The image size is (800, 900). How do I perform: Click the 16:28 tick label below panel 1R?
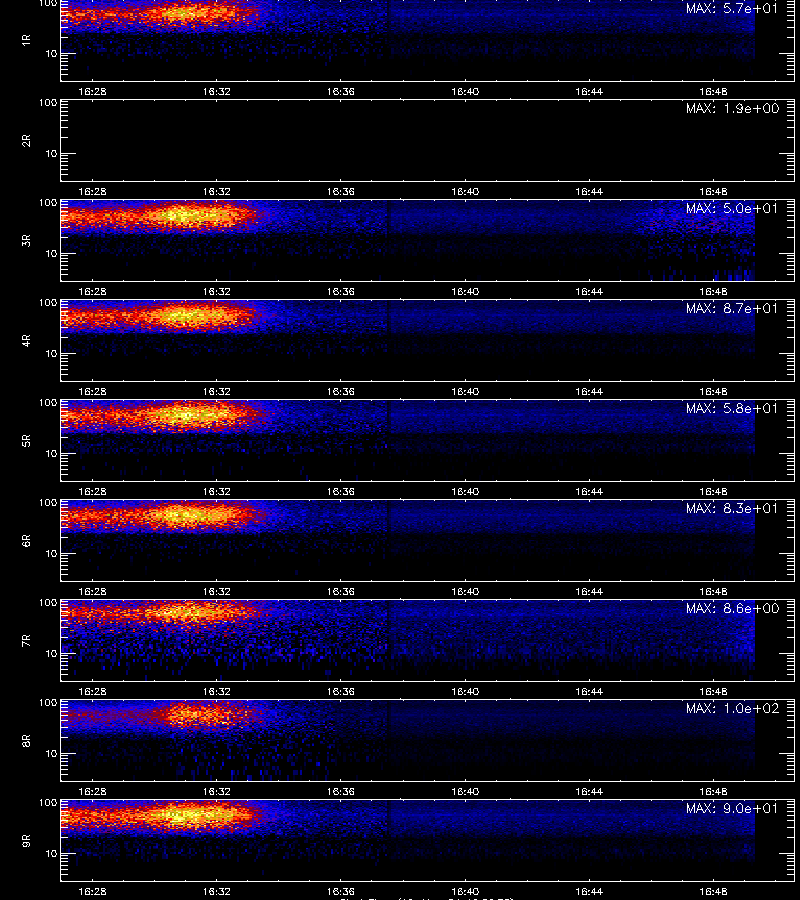[92, 91]
